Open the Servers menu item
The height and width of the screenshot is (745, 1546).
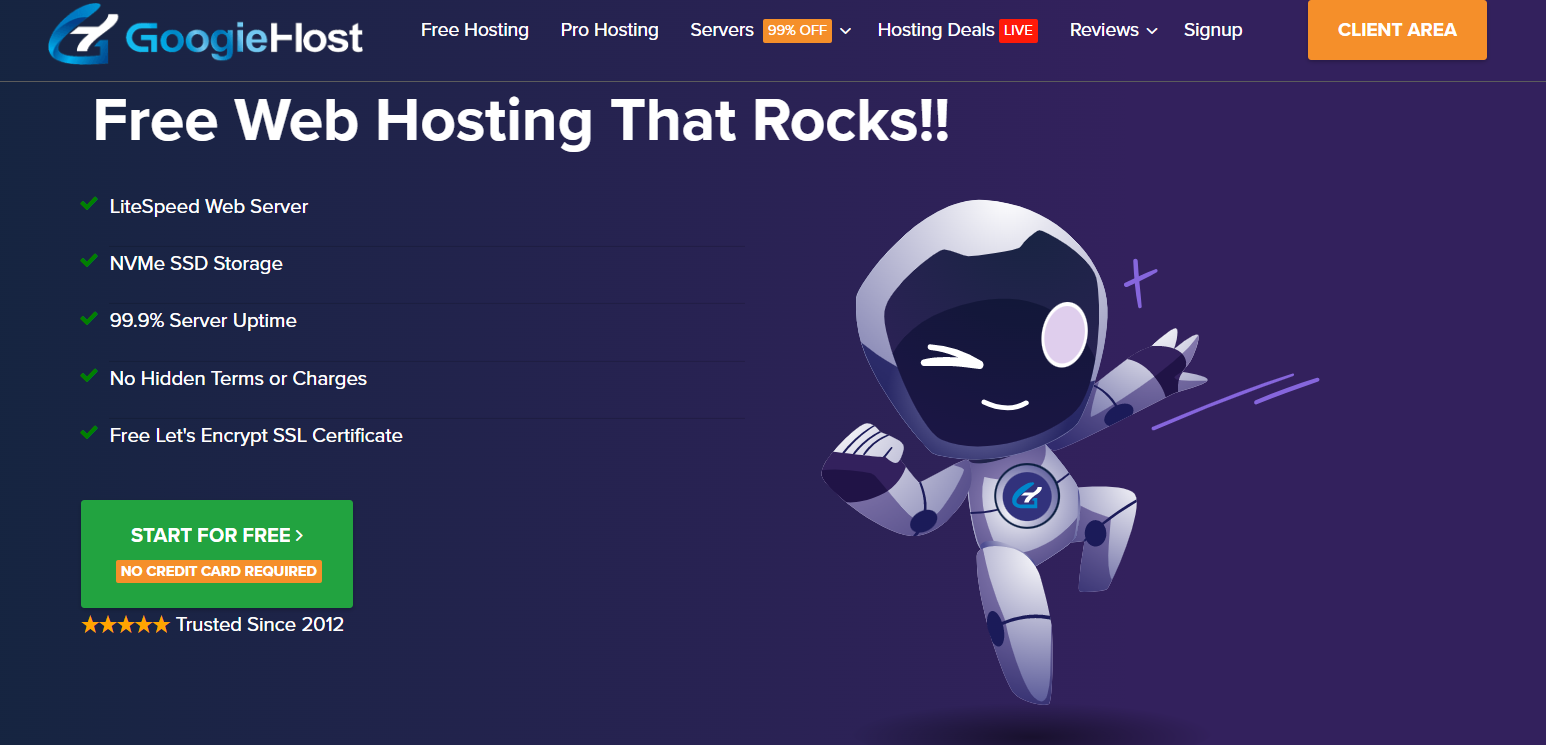pos(722,30)
